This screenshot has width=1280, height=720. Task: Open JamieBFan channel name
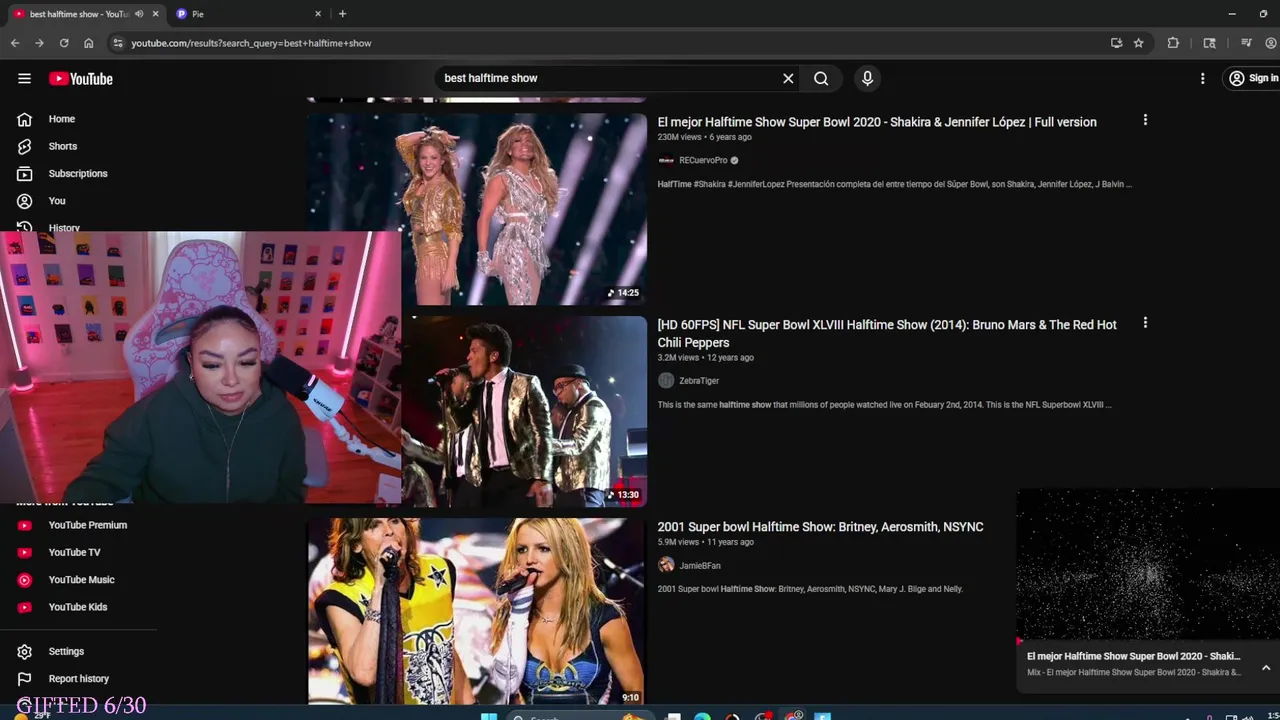(700, 566)
